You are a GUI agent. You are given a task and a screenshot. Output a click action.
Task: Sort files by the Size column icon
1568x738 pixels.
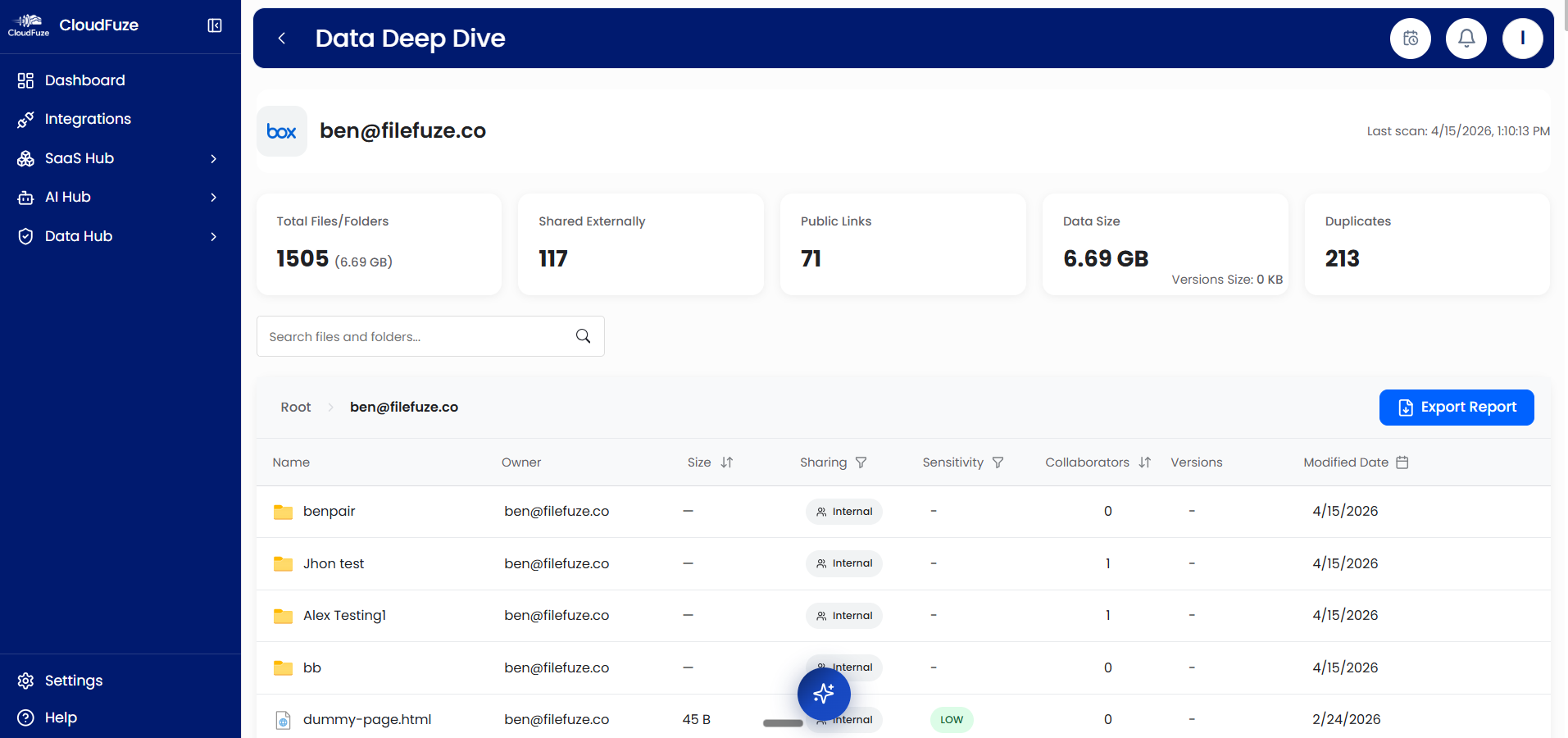pyautogui.click(x=728, y=462)
